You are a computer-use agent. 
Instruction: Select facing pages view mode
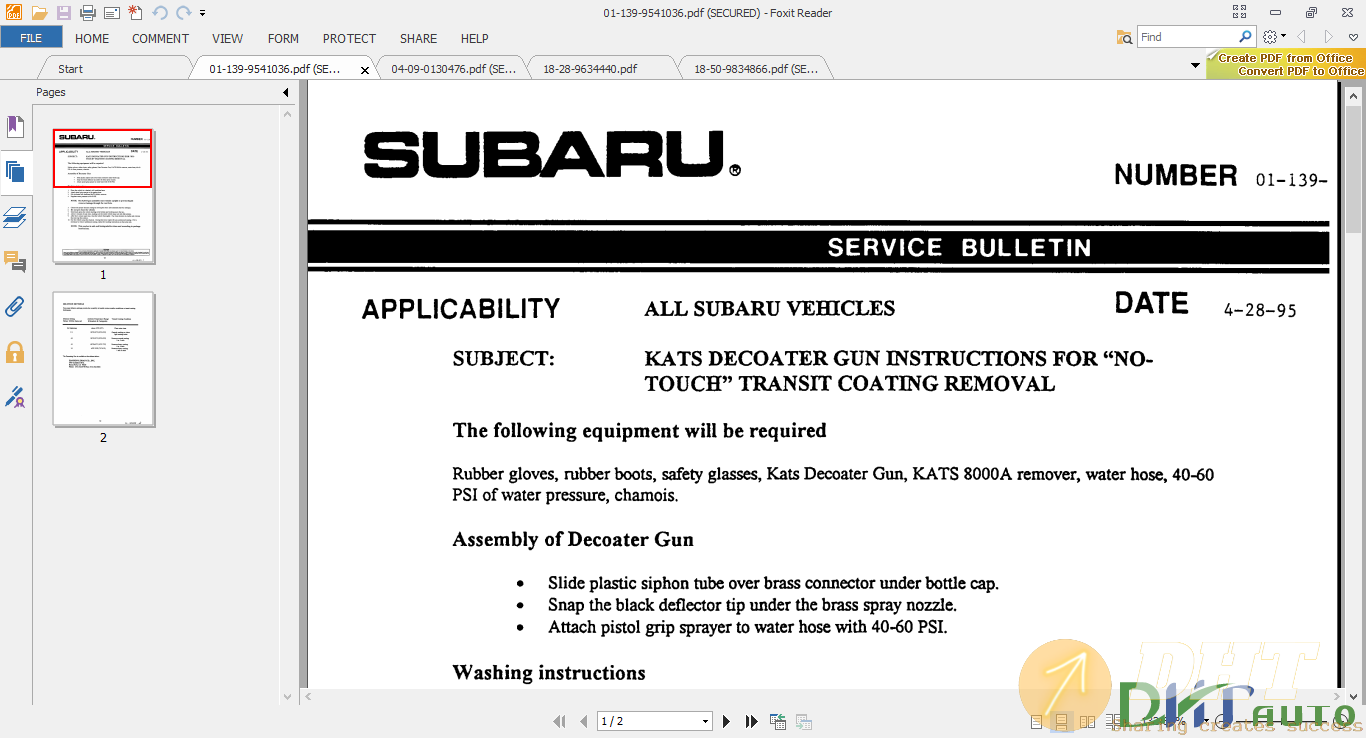[x=1087, y=721]
